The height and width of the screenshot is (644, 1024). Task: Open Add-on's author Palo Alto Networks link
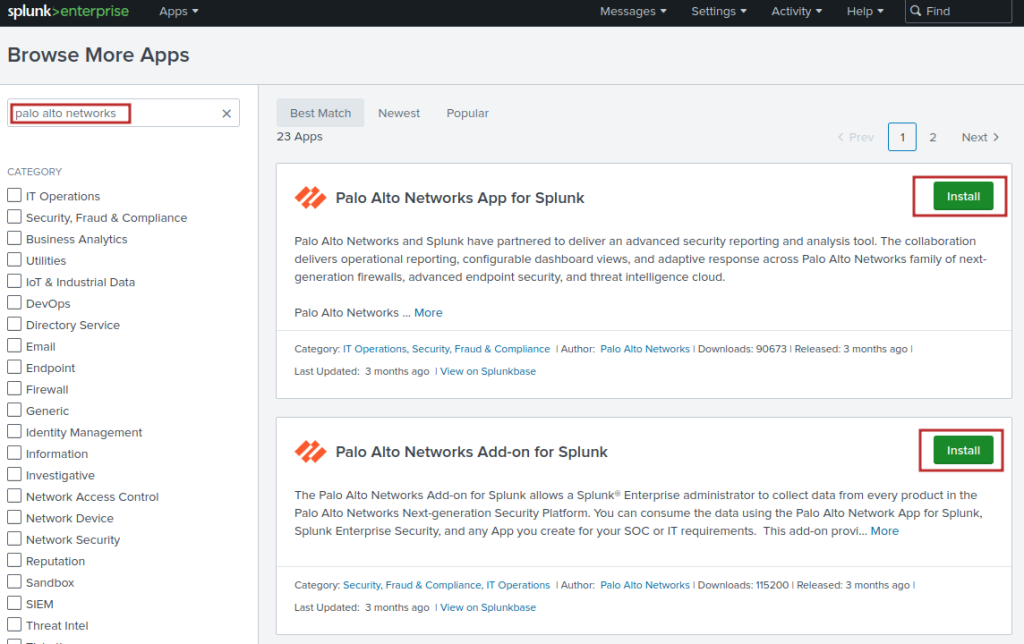point(645,585)
